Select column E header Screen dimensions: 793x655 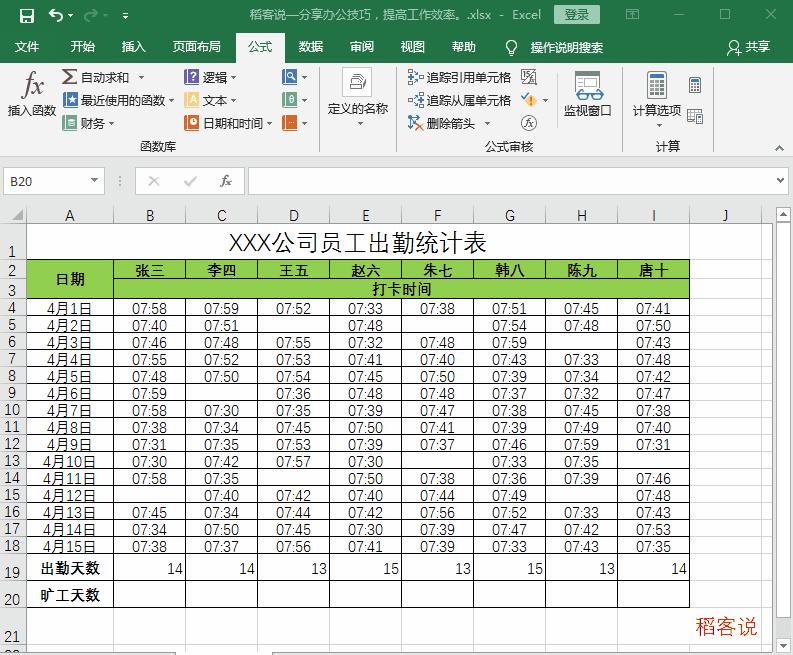[x=366, y=215]
